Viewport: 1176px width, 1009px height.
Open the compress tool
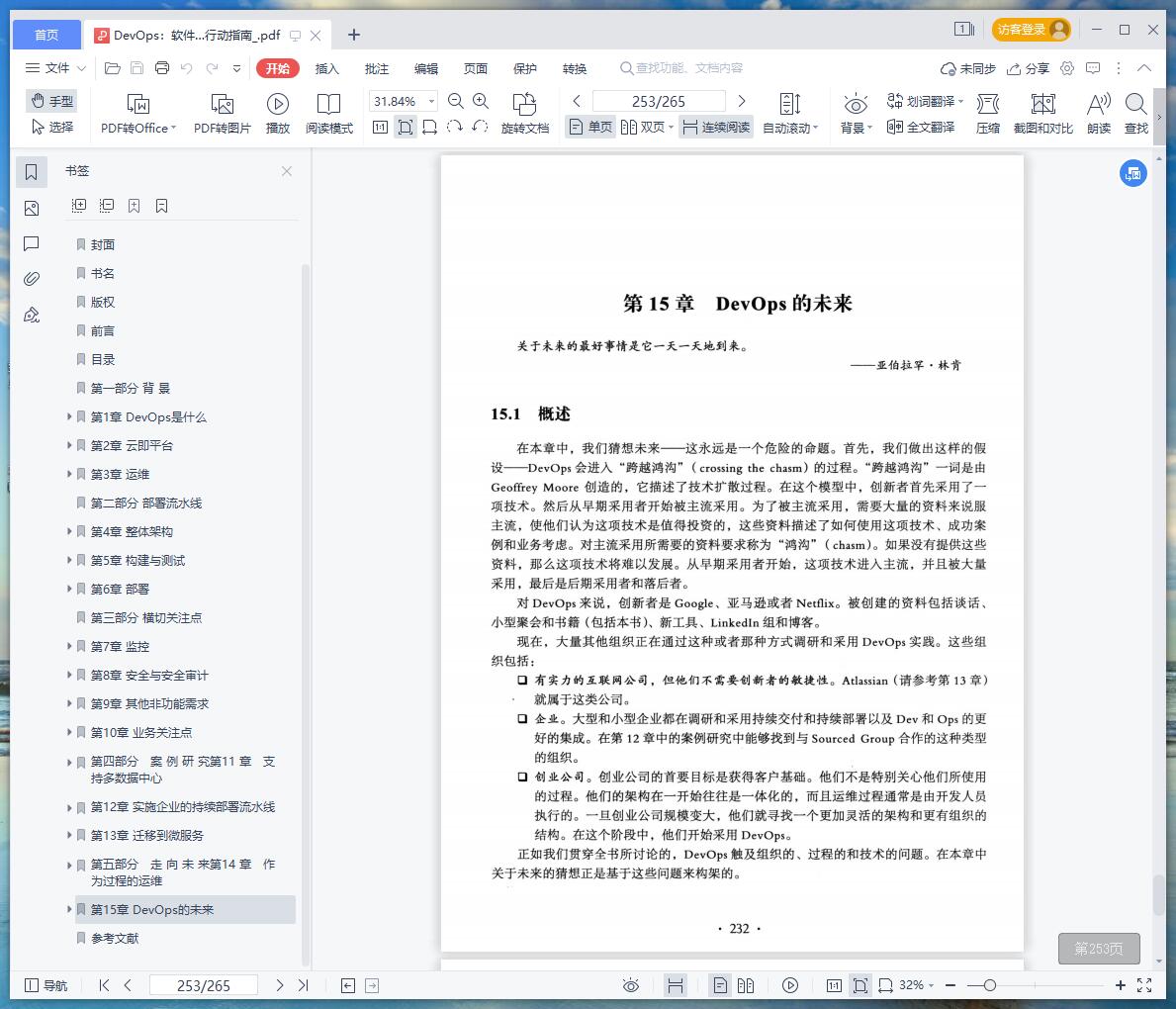coord(988,114)
